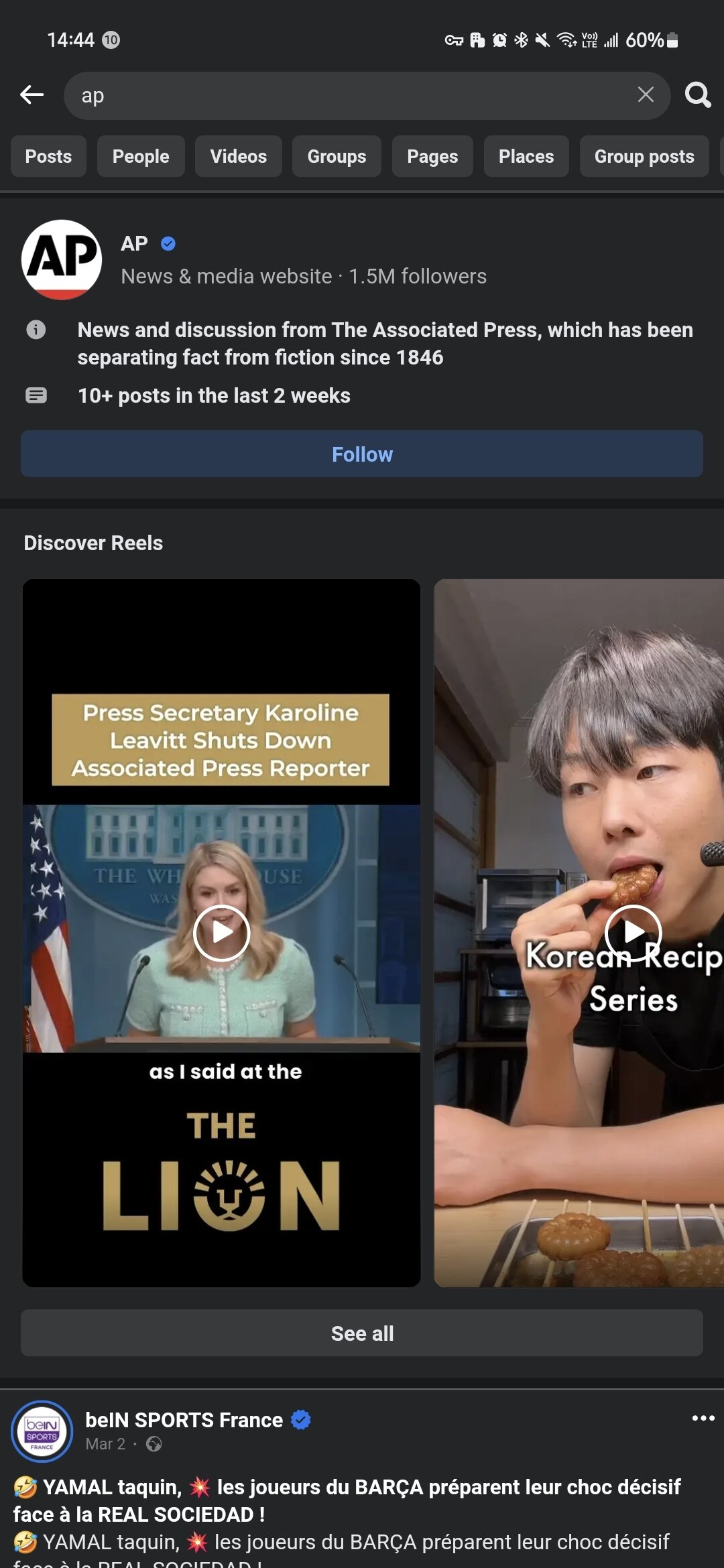Screen dimensions: 724x1568
Task: Tap the battery status icon
Action: point(672,40)
